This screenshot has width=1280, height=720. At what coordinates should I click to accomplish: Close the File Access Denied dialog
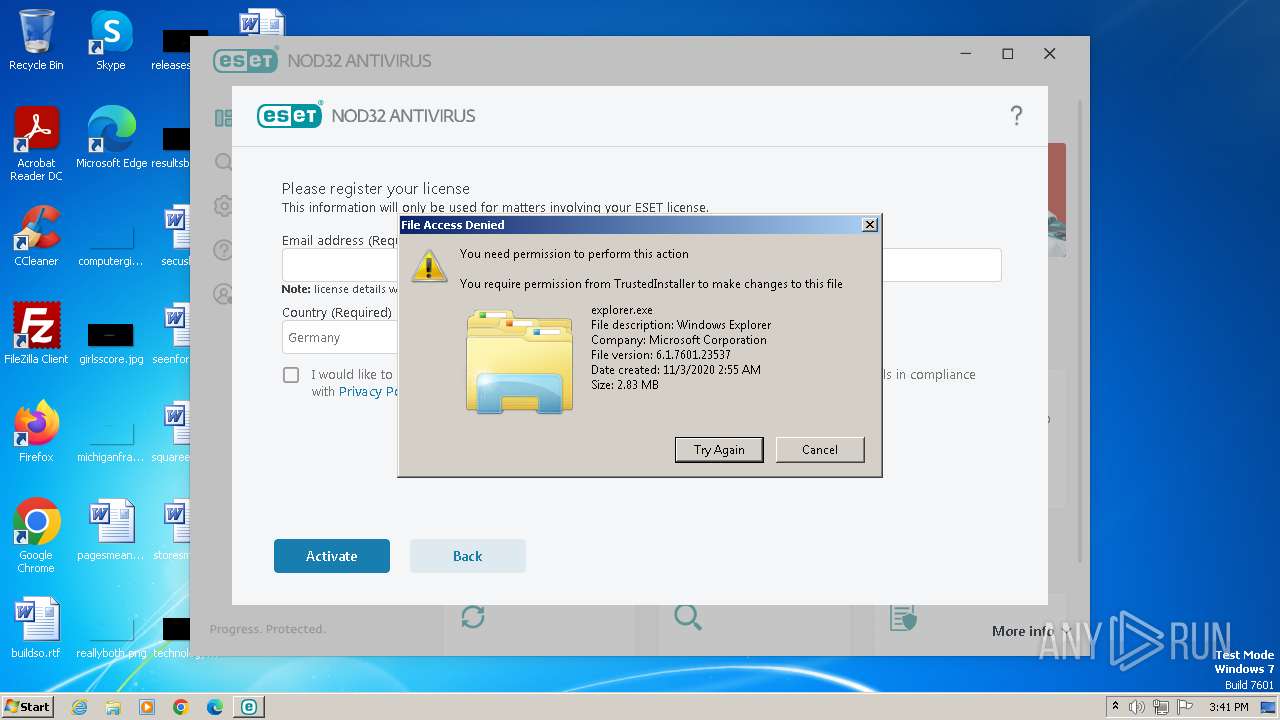tap(870, 225)
